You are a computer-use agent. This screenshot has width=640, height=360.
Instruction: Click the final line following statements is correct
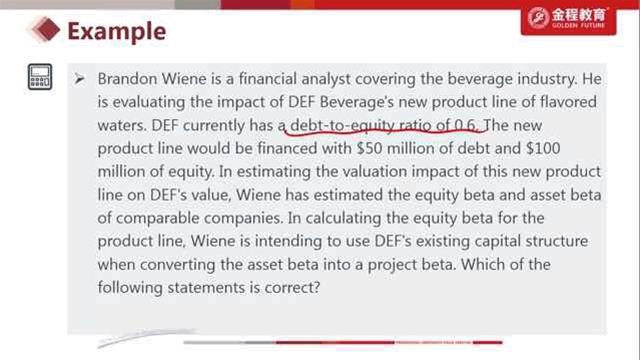(209, 288)
